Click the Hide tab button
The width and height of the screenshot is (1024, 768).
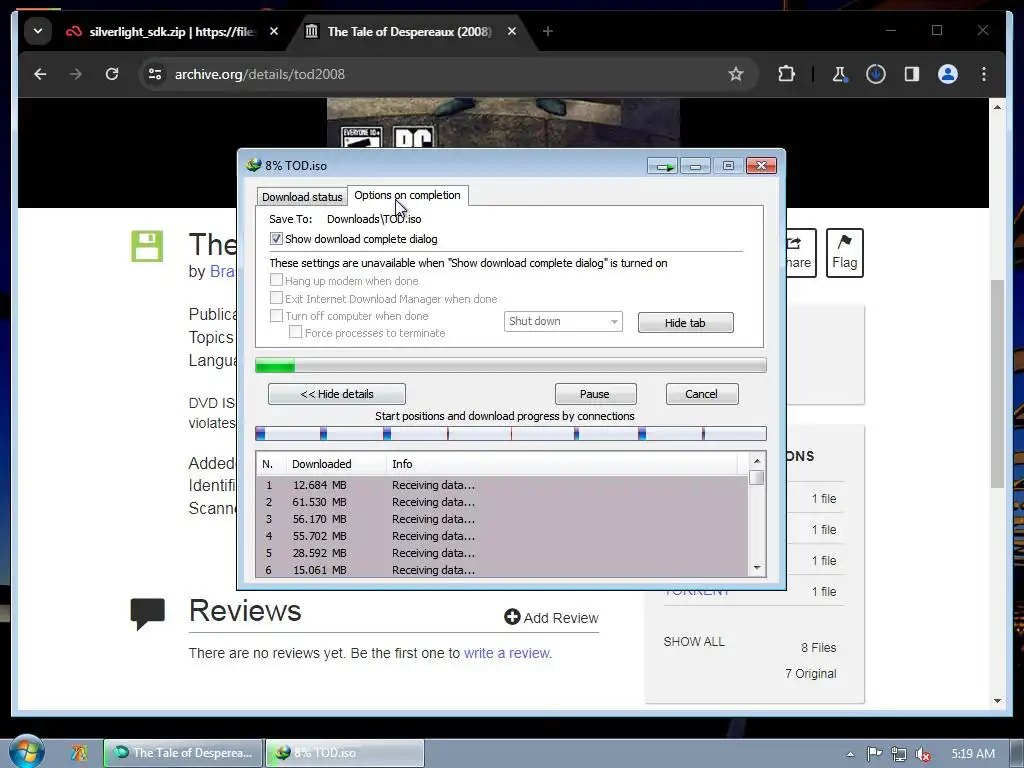685,323
